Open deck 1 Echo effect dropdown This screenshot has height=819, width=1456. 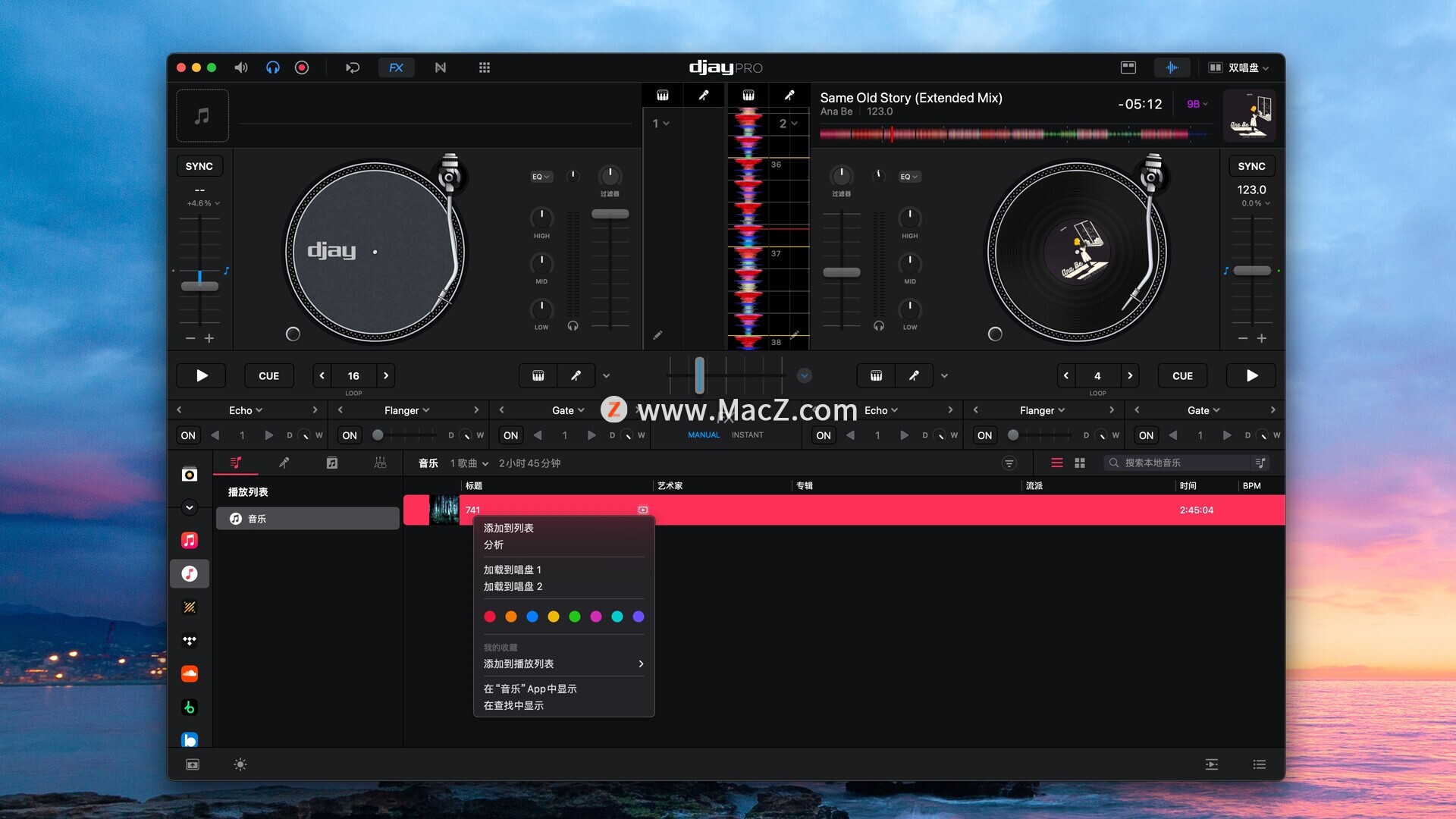point(246,410)
